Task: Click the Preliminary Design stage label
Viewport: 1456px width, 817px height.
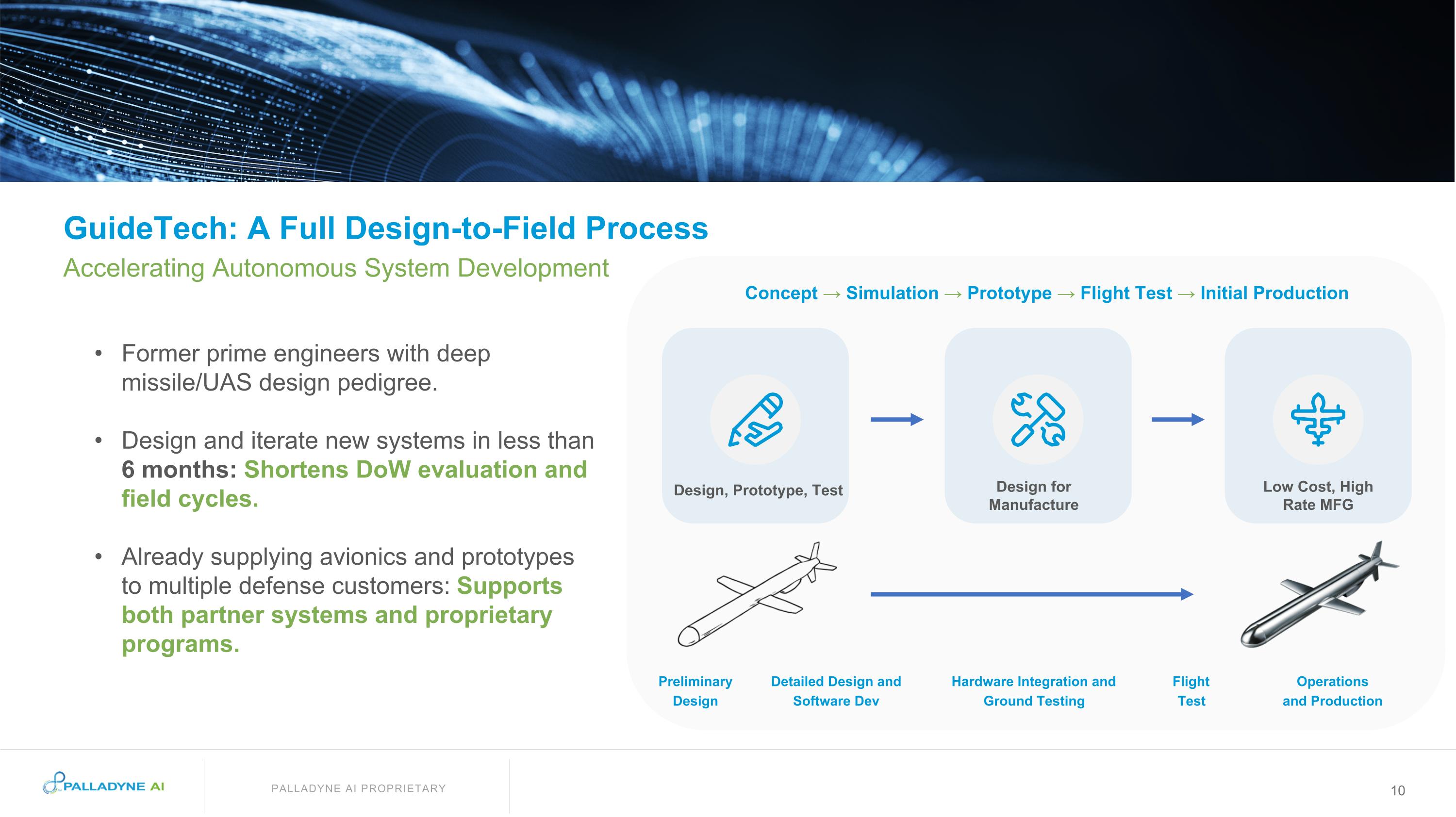Action: click(695, 691)
